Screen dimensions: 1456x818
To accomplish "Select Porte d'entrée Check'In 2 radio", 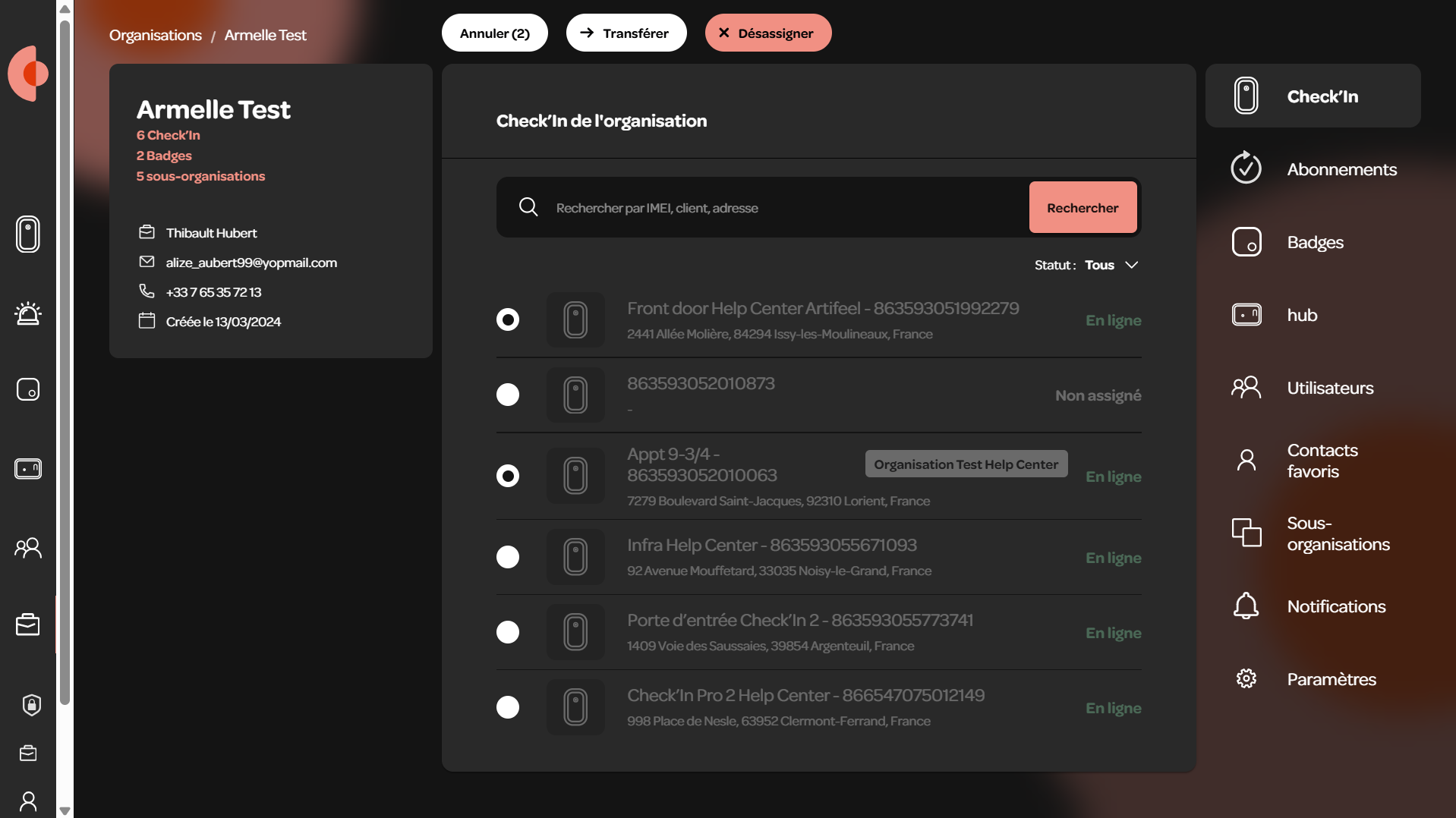I will 508,632.
